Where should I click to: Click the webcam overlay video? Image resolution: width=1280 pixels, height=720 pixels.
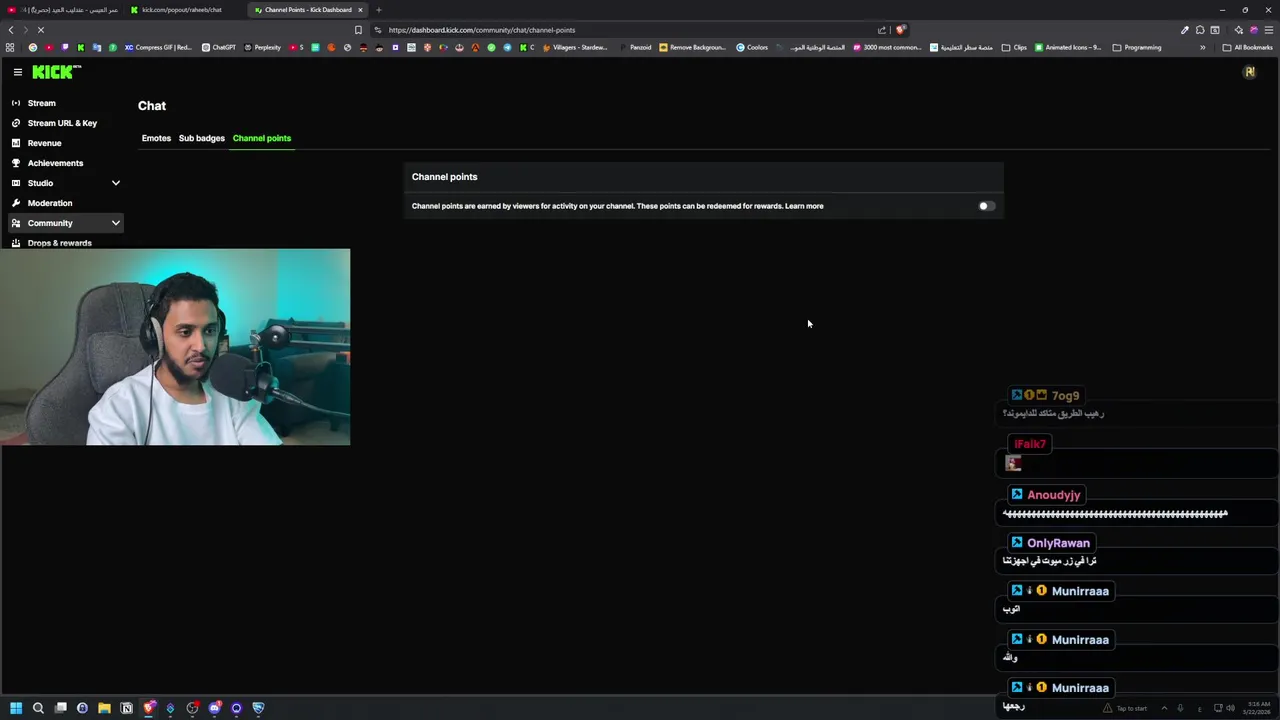point(175,347)
